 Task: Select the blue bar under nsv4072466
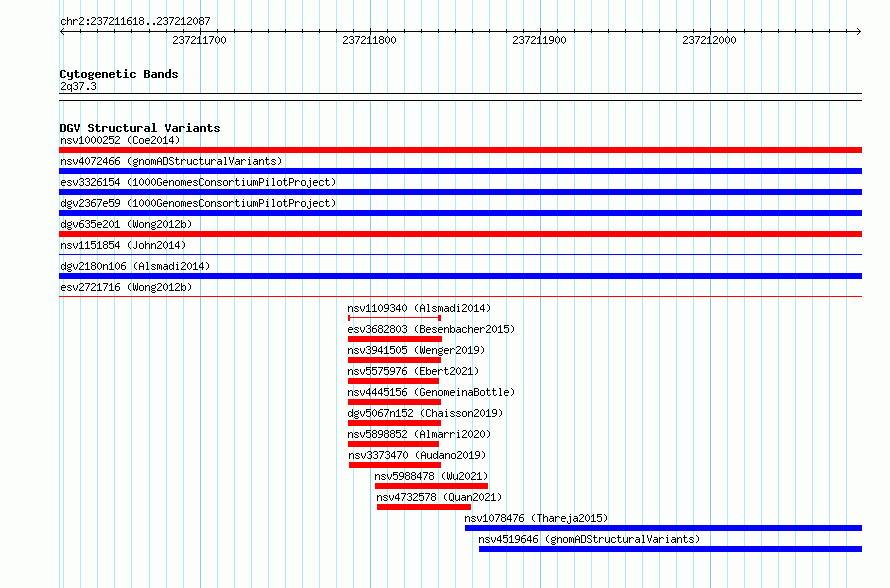[460, 171]
